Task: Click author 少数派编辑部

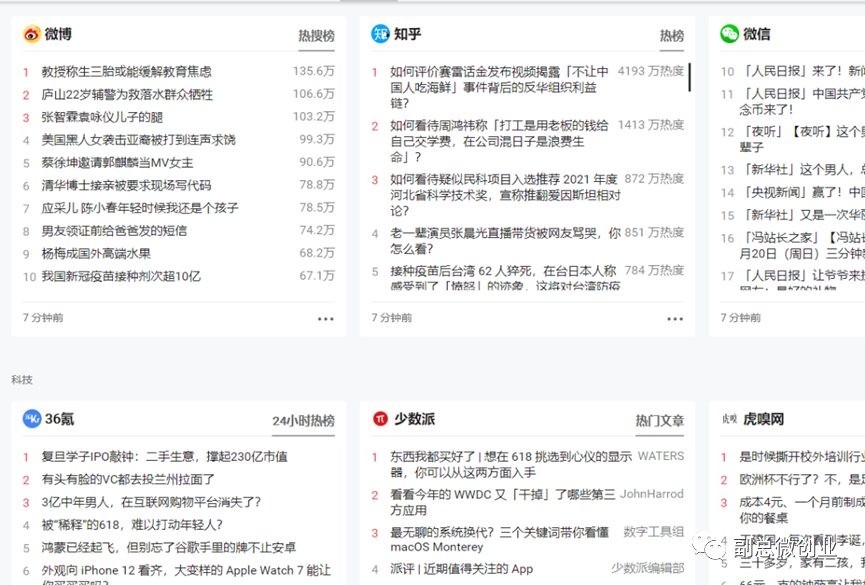Action: pos(648,568)
